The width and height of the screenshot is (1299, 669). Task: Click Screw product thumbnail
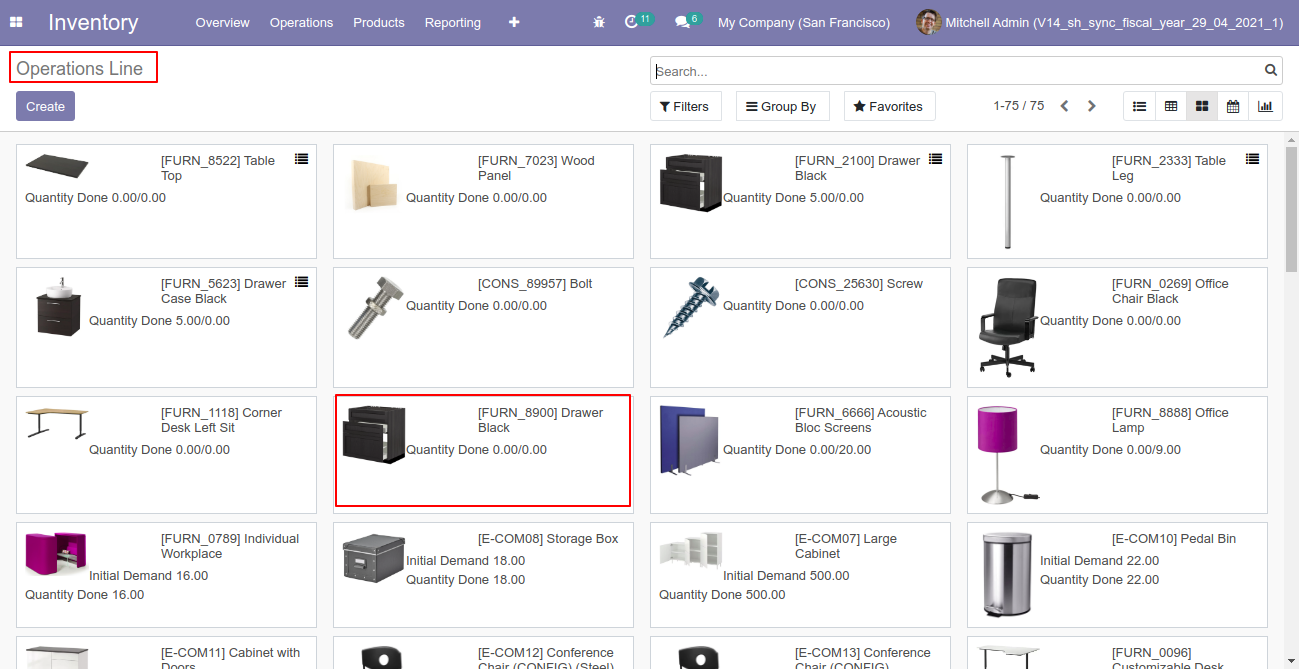(x=691, y=307)
